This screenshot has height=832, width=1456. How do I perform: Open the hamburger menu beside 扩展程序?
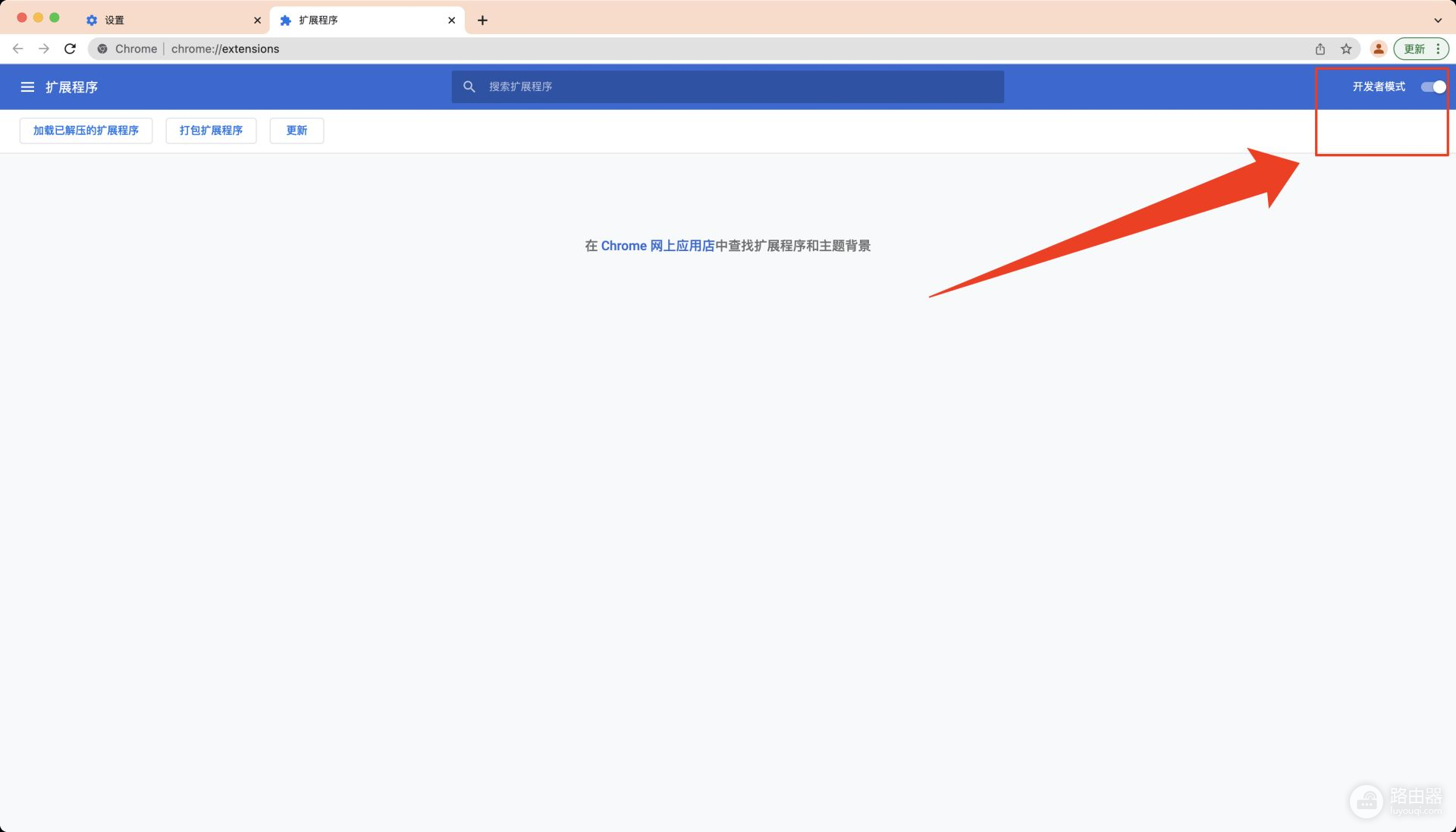tap(27, 87)
